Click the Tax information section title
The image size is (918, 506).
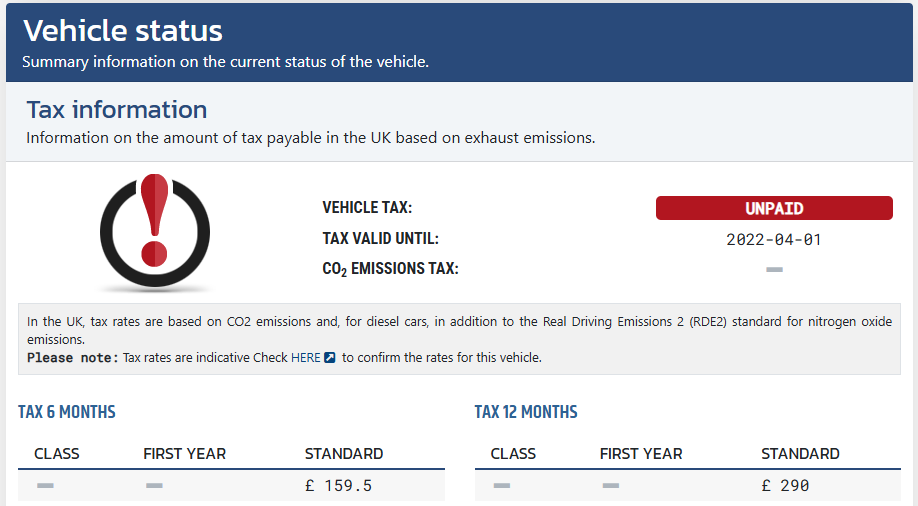tap(117, 110)
